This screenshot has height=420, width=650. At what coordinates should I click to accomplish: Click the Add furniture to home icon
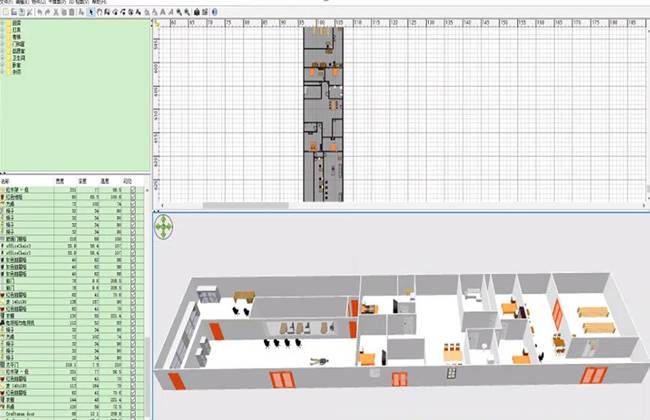pyautogui.click(x=81, y=12)
